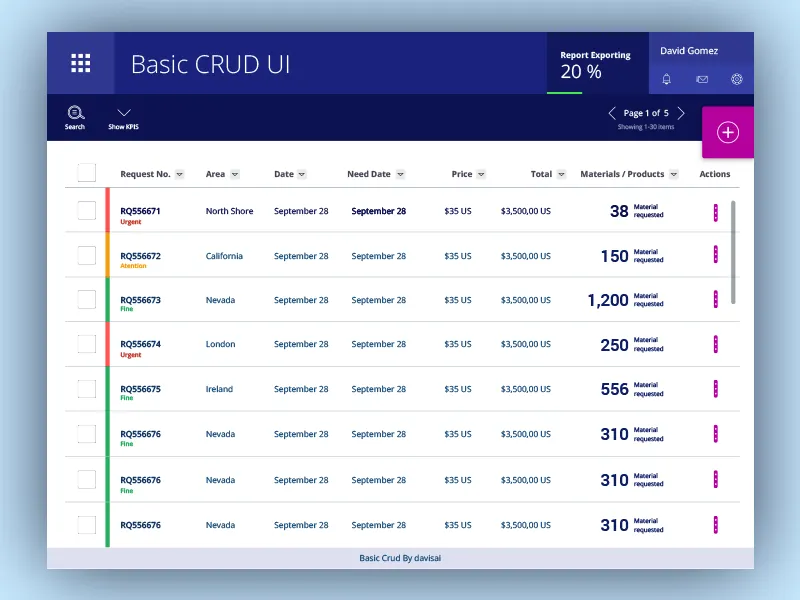Open messages via the envelope icon
The width and height of the screenshot is (800, 600).
click(701, 79)
